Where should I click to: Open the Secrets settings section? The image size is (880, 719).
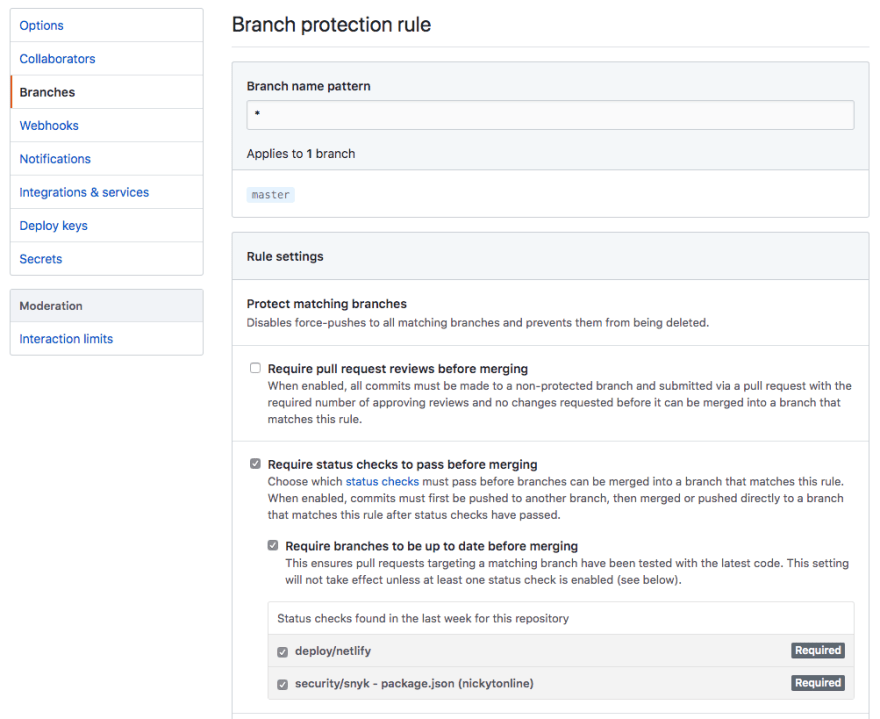tap(40, 258)
